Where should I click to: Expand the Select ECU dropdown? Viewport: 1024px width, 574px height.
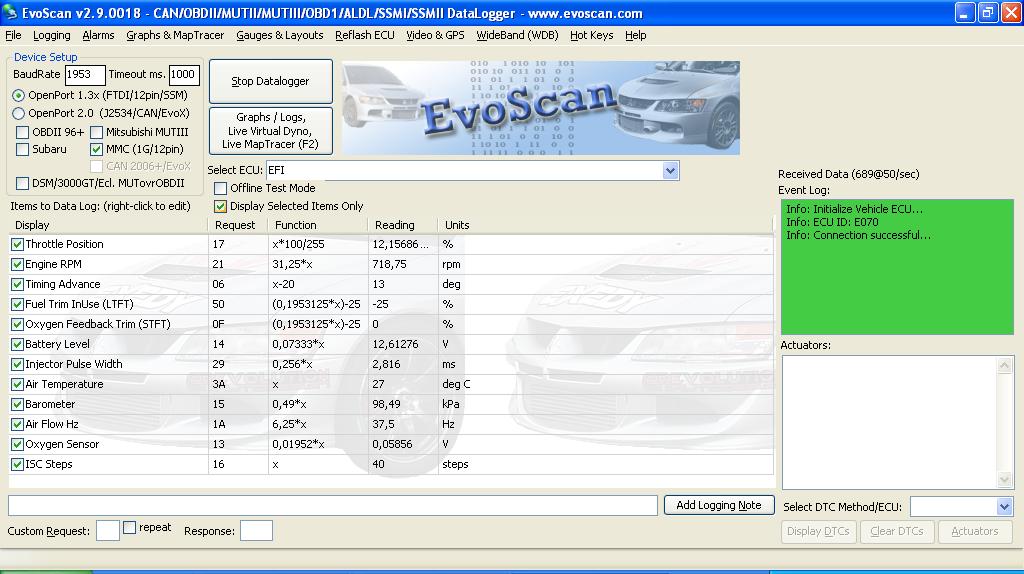[670, 171]
